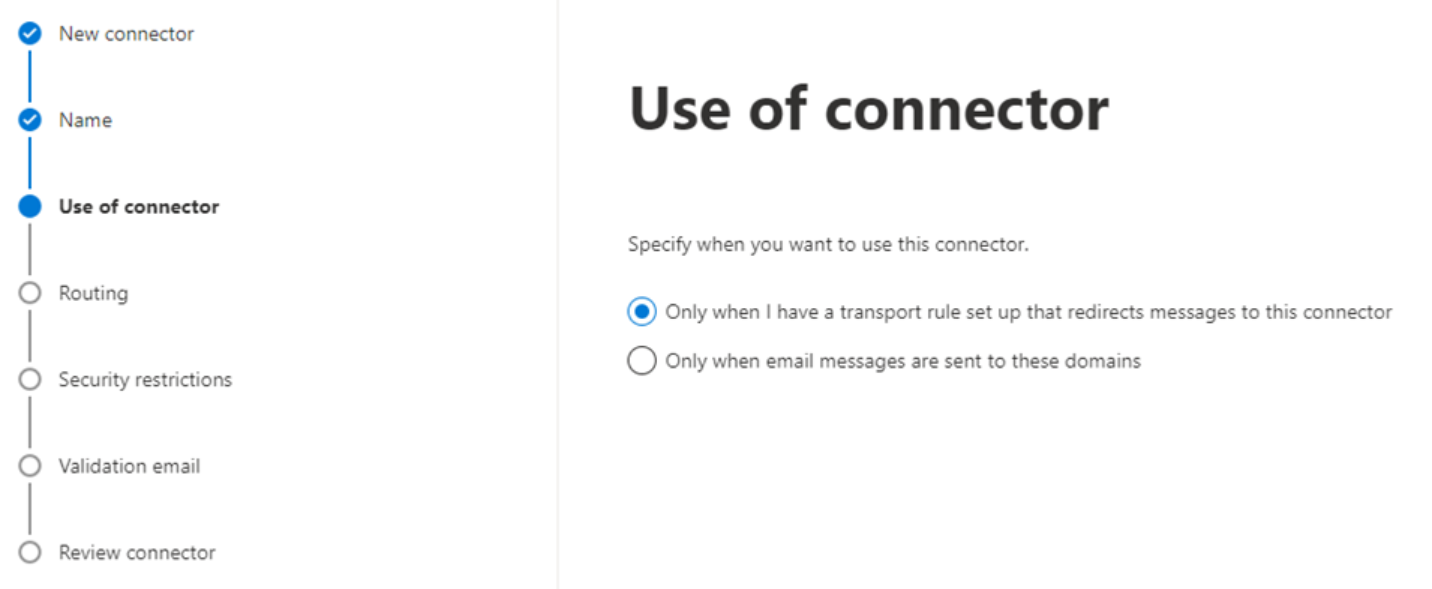Image resolution: width=1432 pixels, height=589 pixels.
Task: Click the Use of connector active step dot
Action: (30, 207)
